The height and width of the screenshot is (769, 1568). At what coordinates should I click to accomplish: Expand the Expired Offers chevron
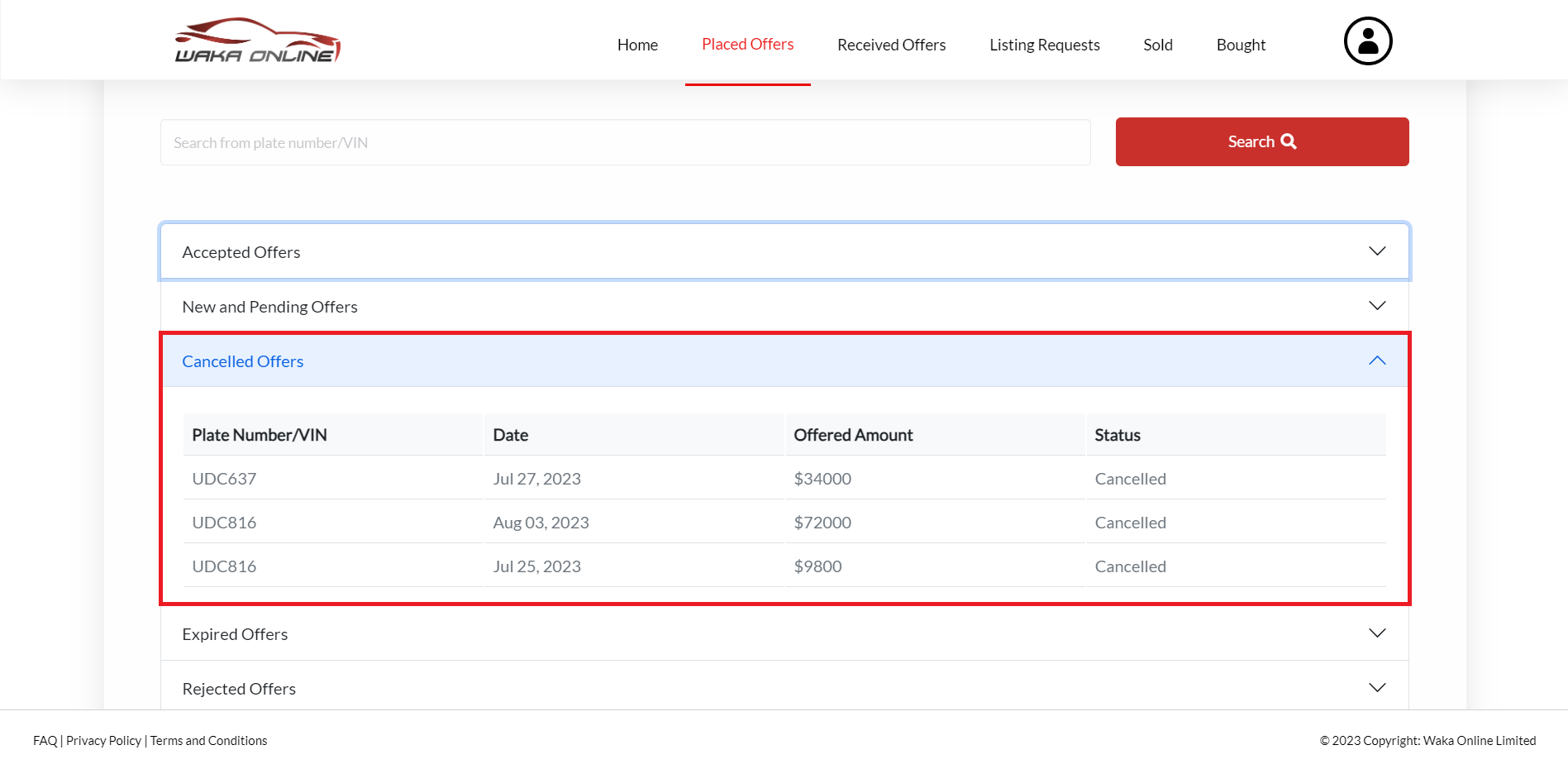pos(1377,633)
